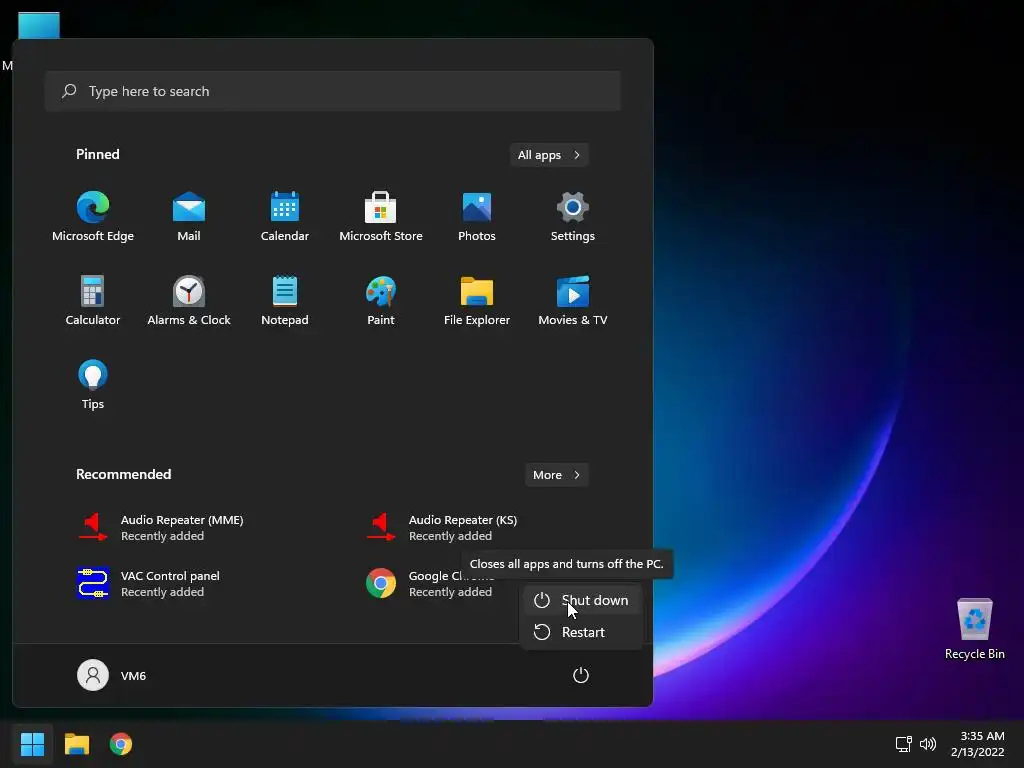This screenshot has height=768, width=1024.
Task: Open the Paint app
Action: click(381, 300)
